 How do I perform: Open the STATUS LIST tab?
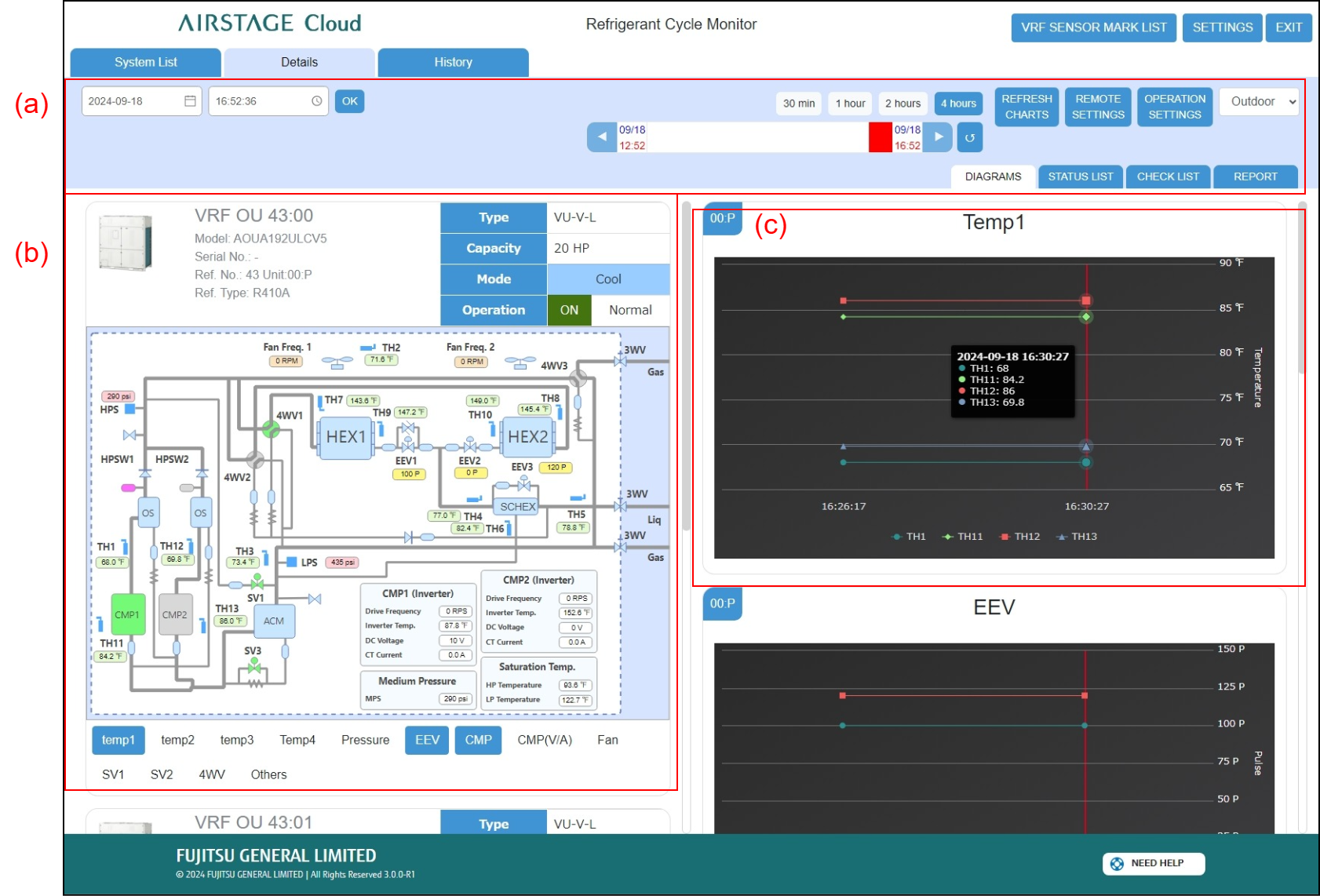(1080, 177)
